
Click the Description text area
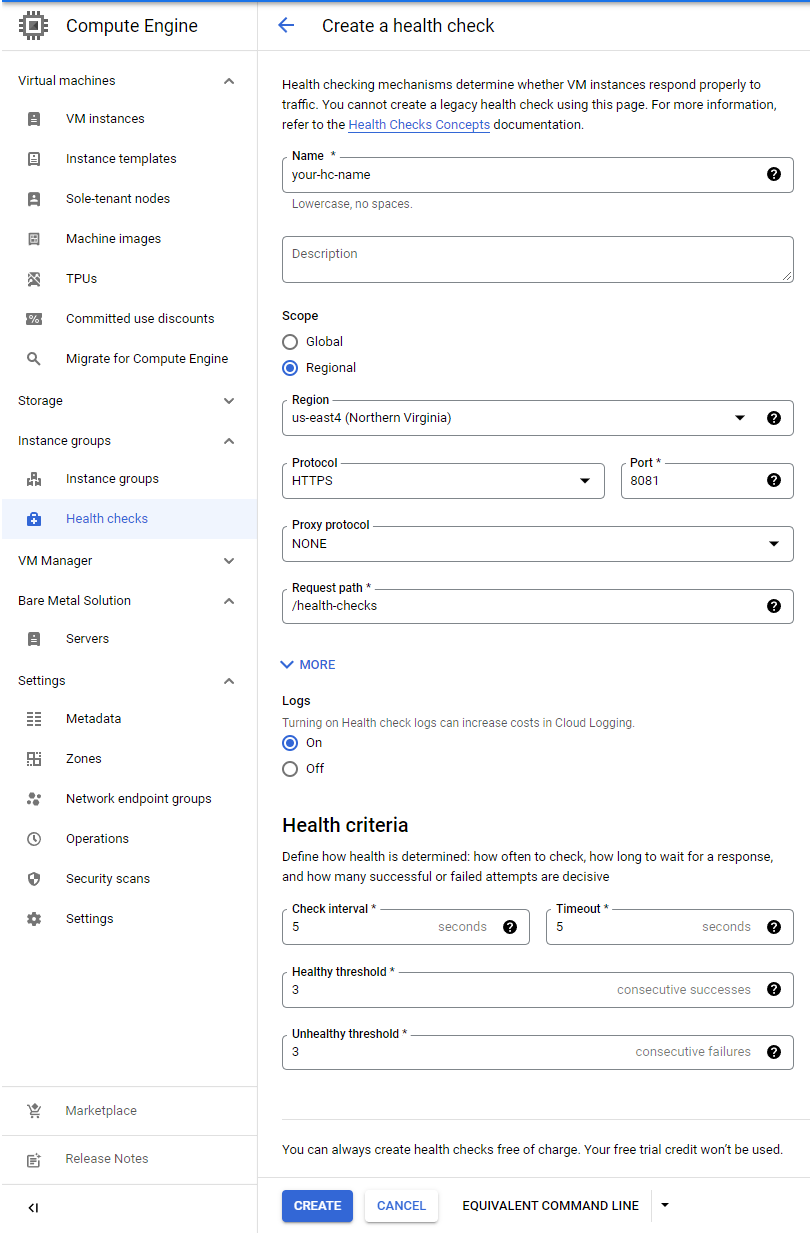(x=538, y=259)
